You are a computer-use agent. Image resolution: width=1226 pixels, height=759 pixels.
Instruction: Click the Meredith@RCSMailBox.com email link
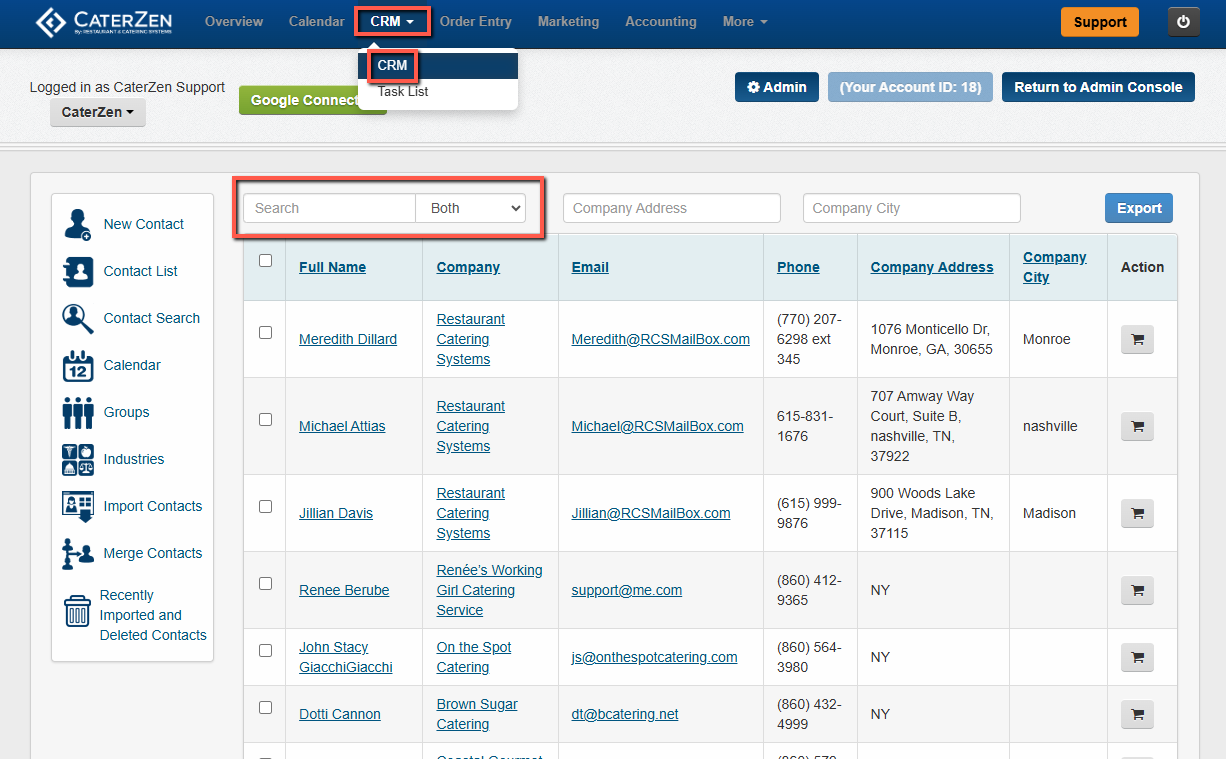click(661, 339)
